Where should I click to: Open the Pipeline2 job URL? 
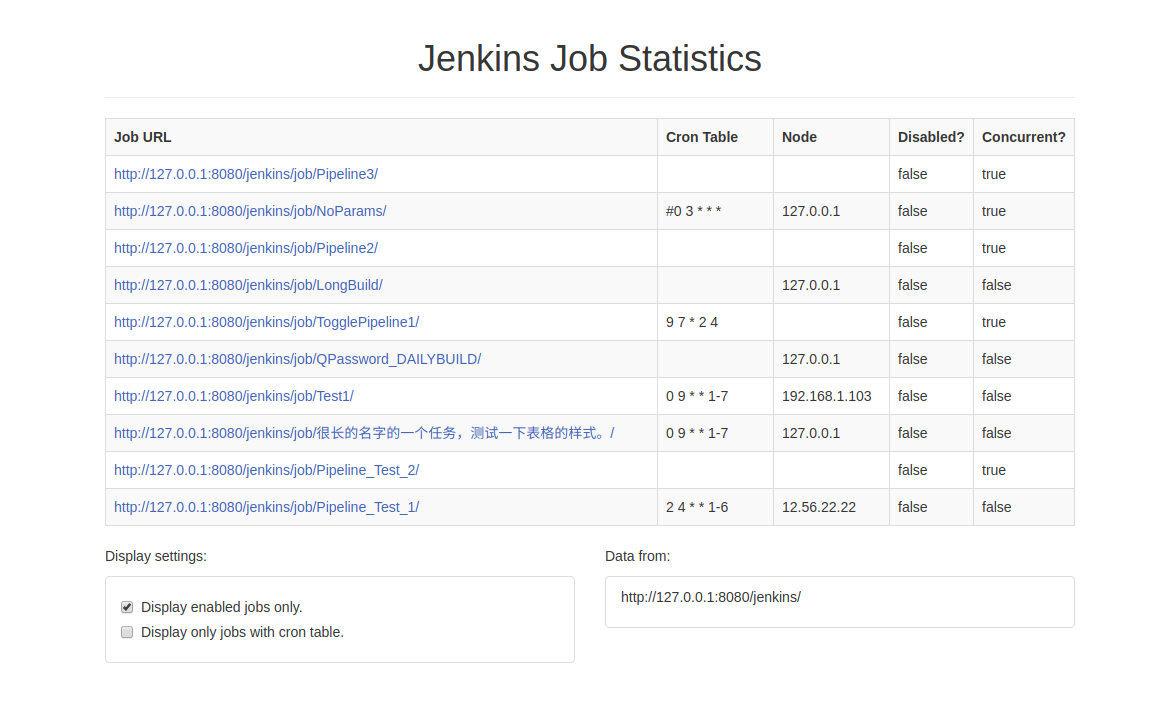pyautogui.click(x=246, y=248)
